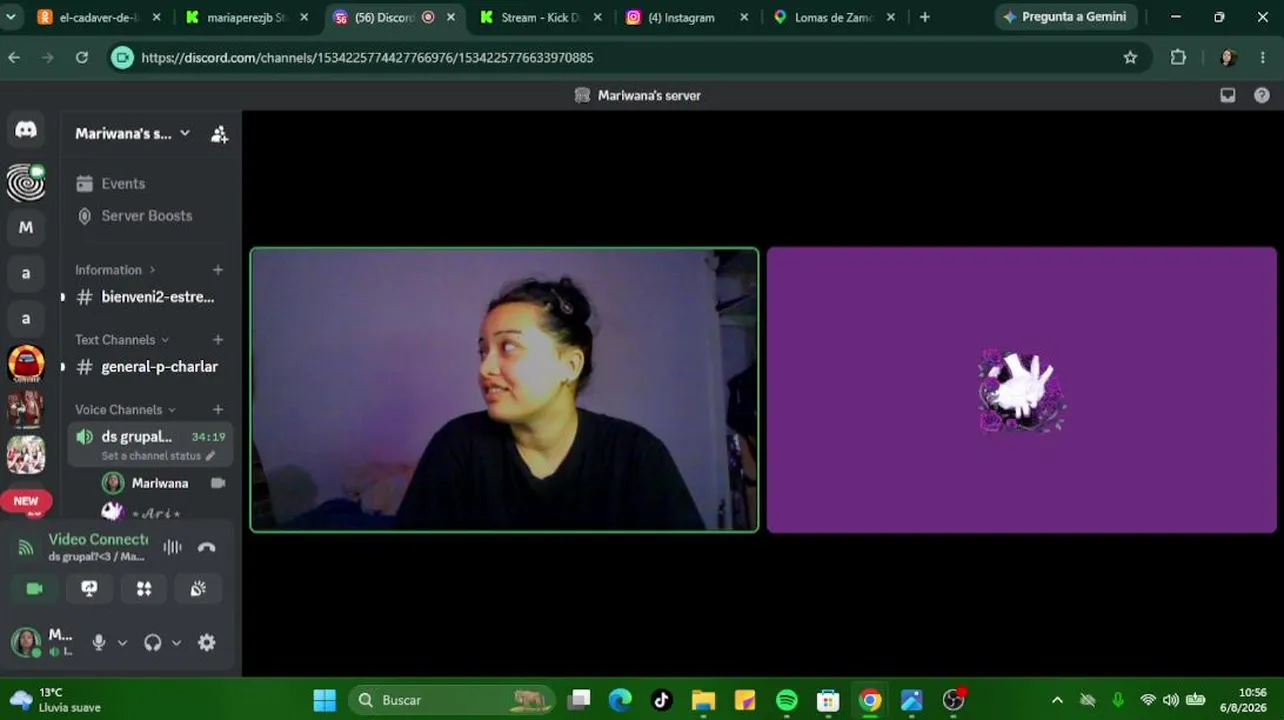Open User Settings gear

(207, 643)
